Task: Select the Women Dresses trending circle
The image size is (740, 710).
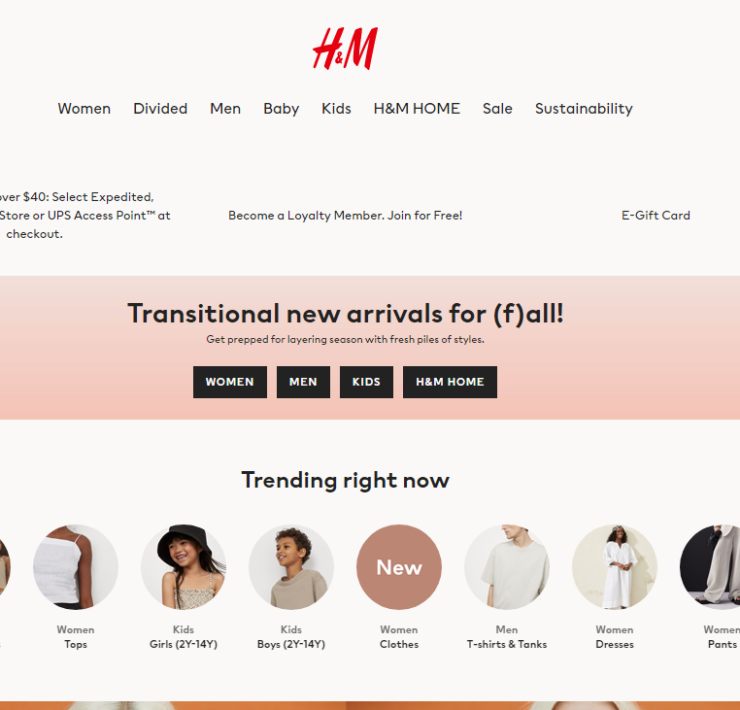Action: (614, 567)
